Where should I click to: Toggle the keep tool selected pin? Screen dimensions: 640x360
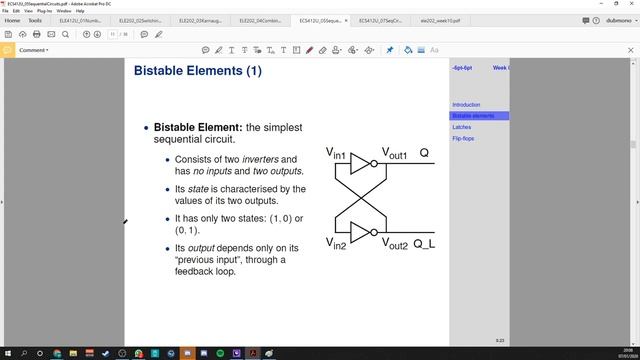390,50
